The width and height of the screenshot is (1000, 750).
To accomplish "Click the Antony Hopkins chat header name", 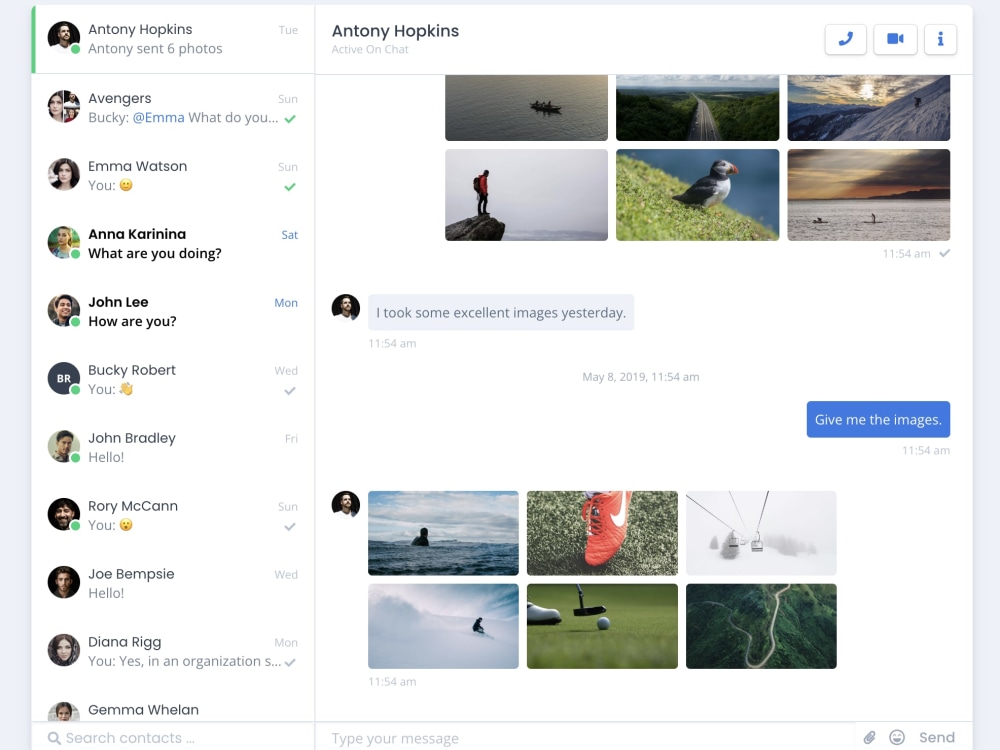I will coord(395,31).
